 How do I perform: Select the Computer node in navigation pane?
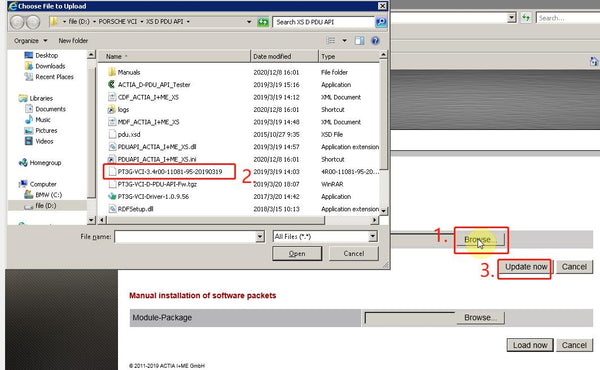coord(43,184)
